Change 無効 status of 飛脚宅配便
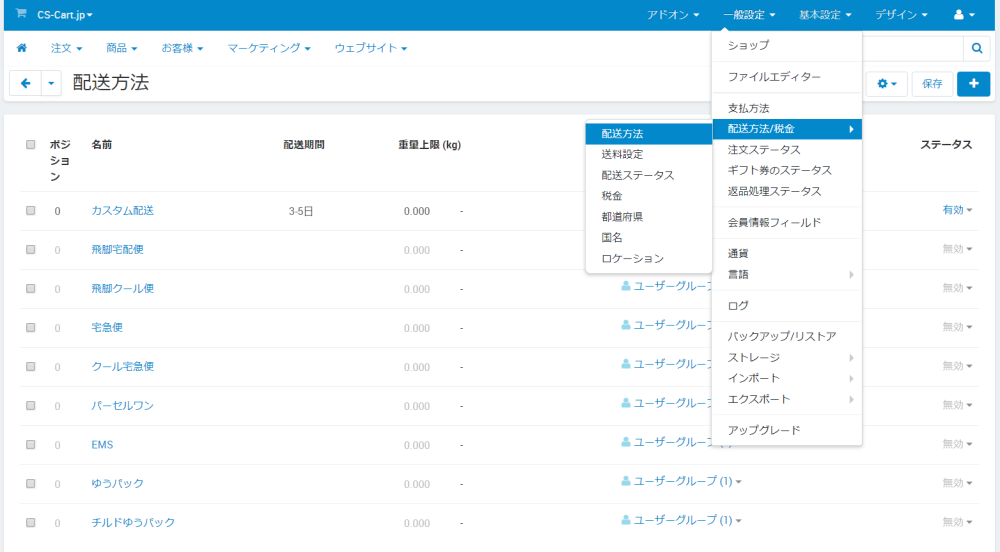The image size is (1000, 552). point(957,249)
